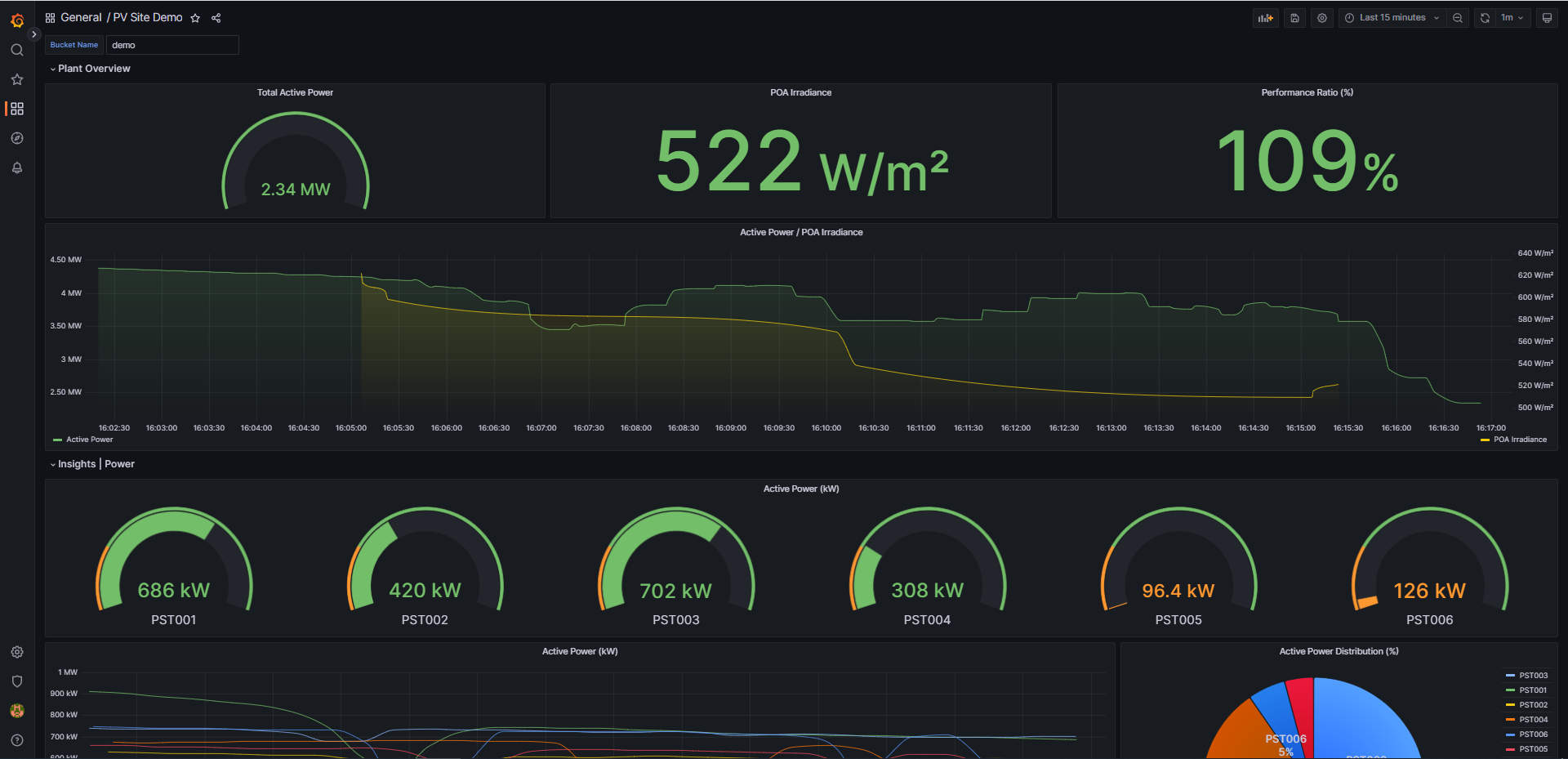Open the Starred dashboards icon
The height and width of the screenshot is (759, 1568).
[17, 79]
